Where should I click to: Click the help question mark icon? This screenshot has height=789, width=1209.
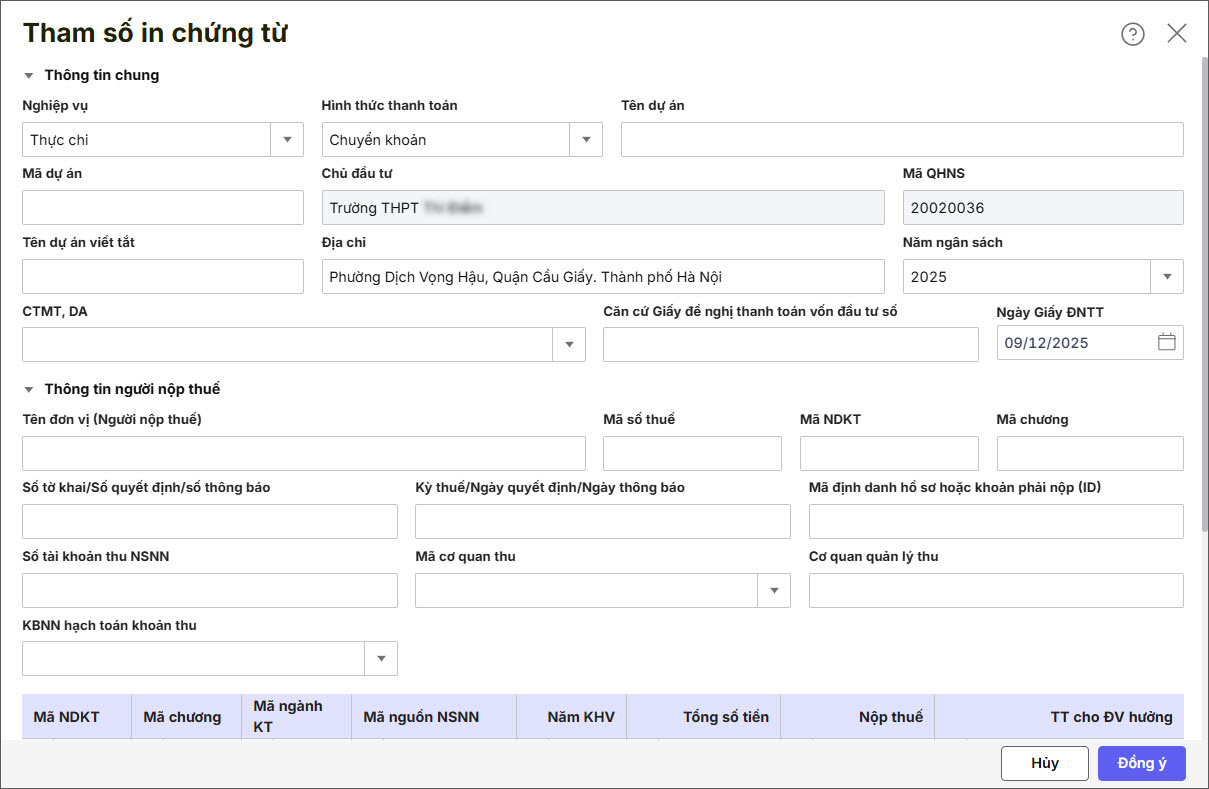1132,34
